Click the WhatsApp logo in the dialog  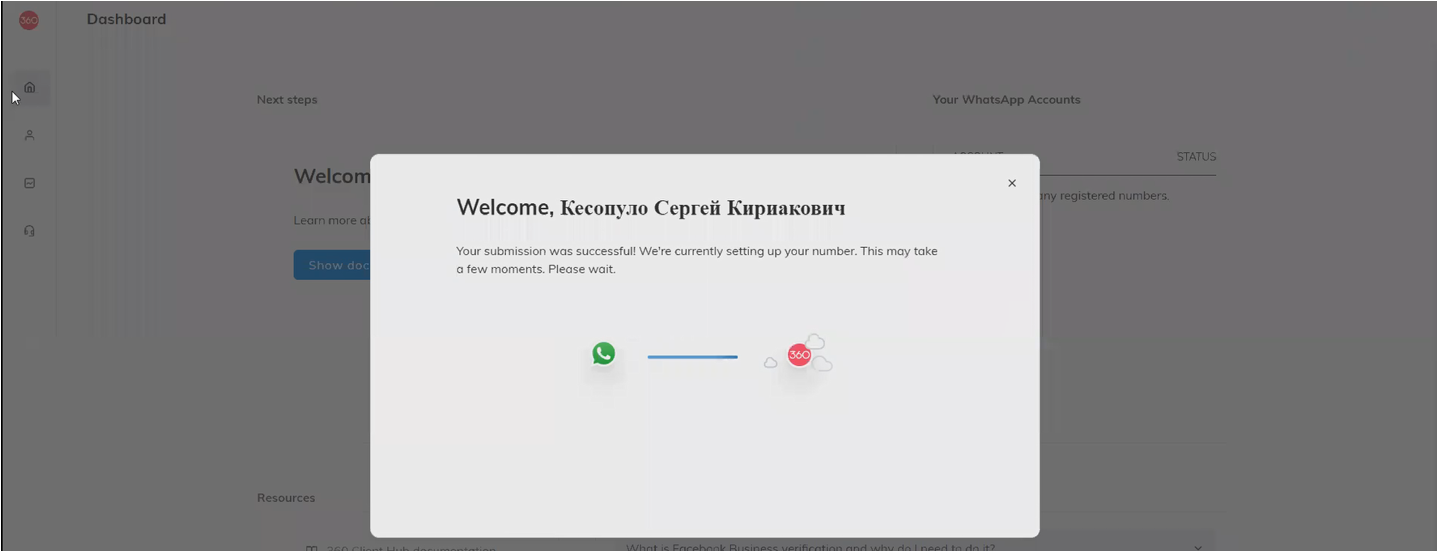pos(603,354)
